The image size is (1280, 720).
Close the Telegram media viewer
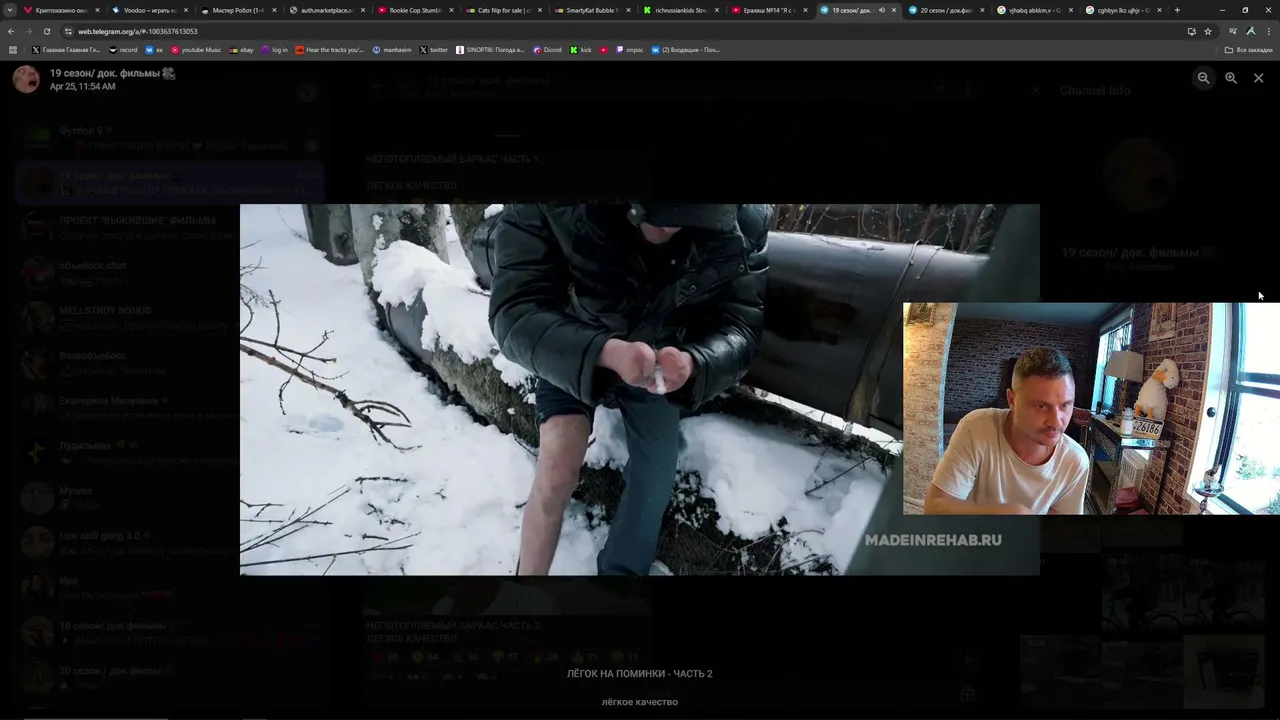[1258, 78]
